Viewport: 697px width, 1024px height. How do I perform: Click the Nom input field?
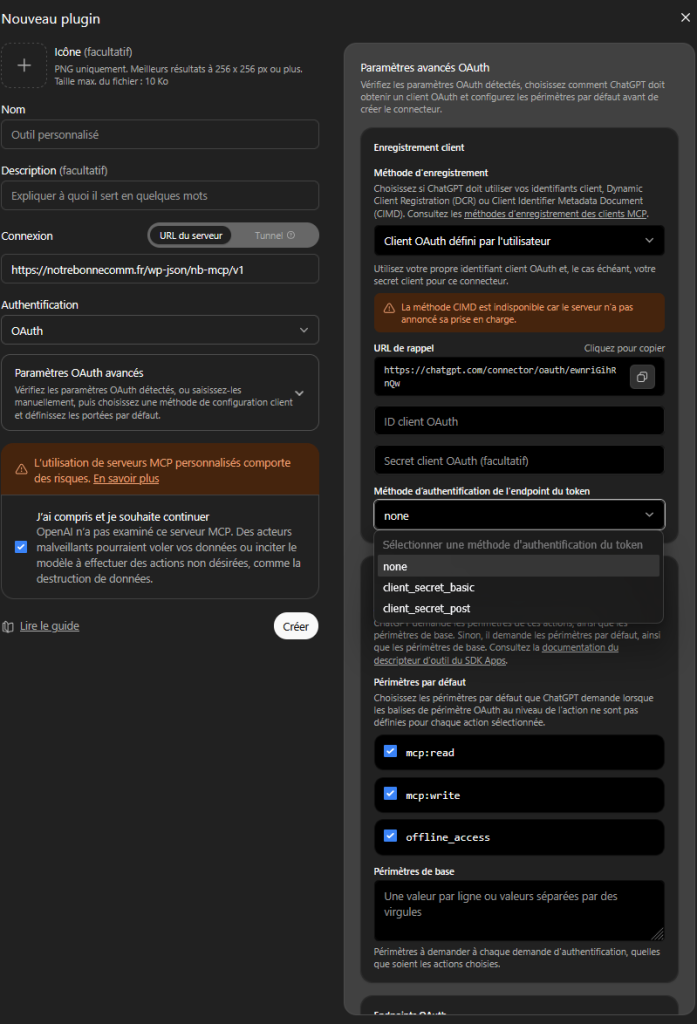(x=160, y=135)
